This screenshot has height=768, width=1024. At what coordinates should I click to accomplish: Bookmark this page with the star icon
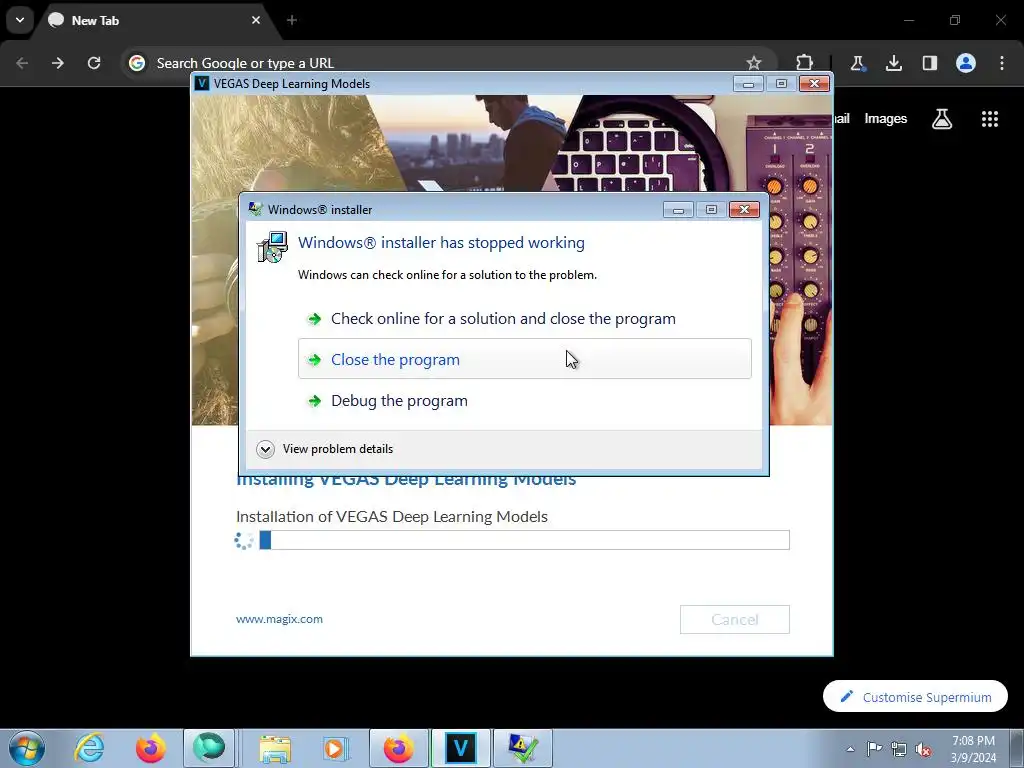(x=754, y=63)
